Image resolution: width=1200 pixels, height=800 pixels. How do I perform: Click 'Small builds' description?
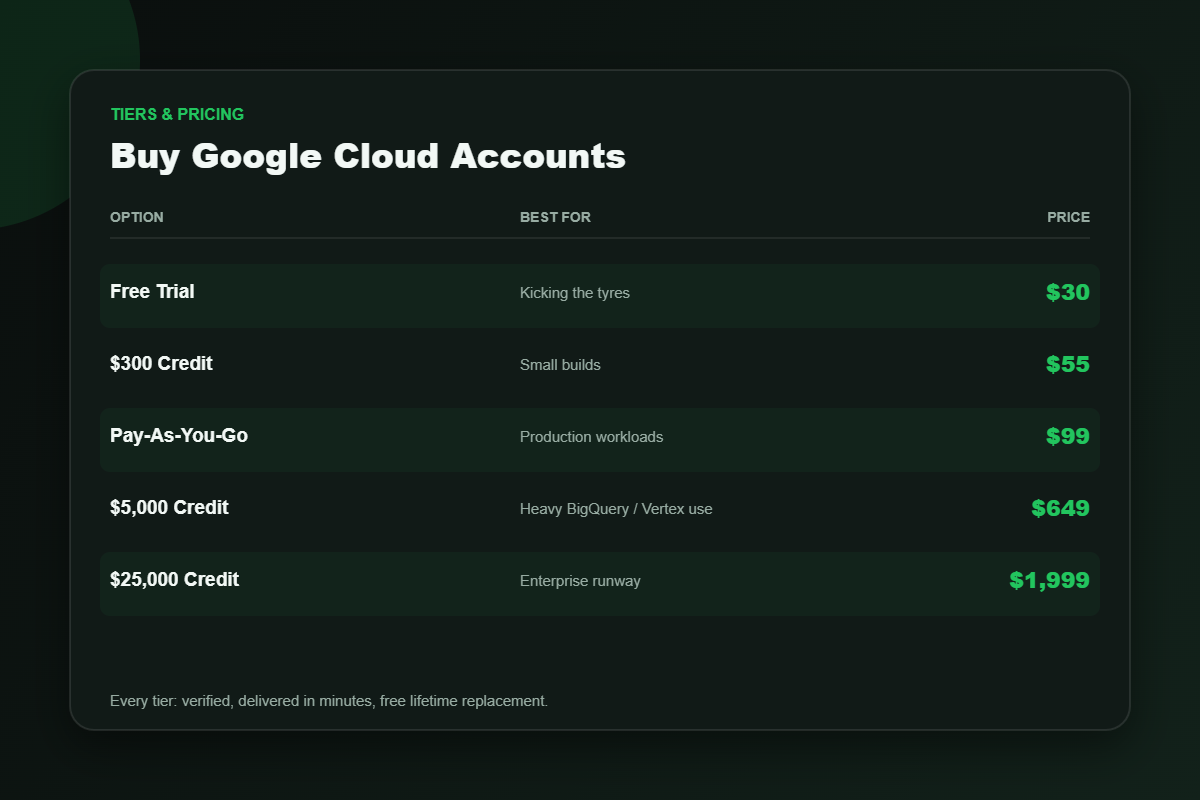pos(560,365)
